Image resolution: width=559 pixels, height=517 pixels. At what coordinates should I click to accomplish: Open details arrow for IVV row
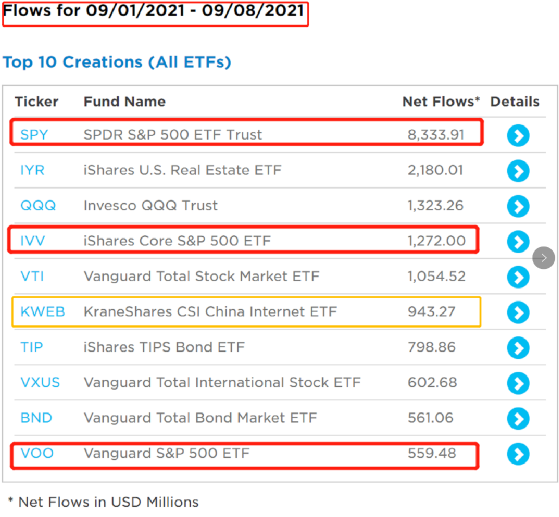518,242
